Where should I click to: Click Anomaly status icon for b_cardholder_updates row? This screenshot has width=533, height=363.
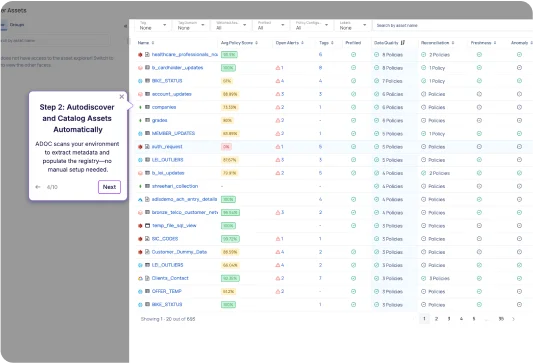(x=519, y=68)
